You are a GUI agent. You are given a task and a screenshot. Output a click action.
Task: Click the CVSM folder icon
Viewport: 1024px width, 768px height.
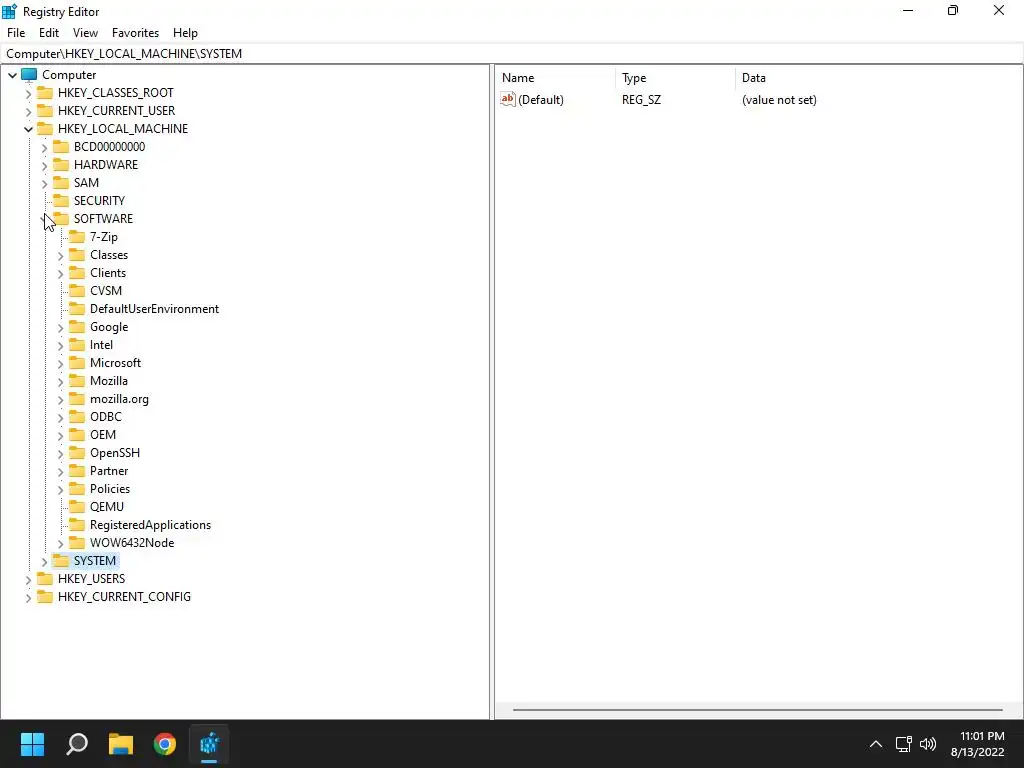tap(77, 291)
